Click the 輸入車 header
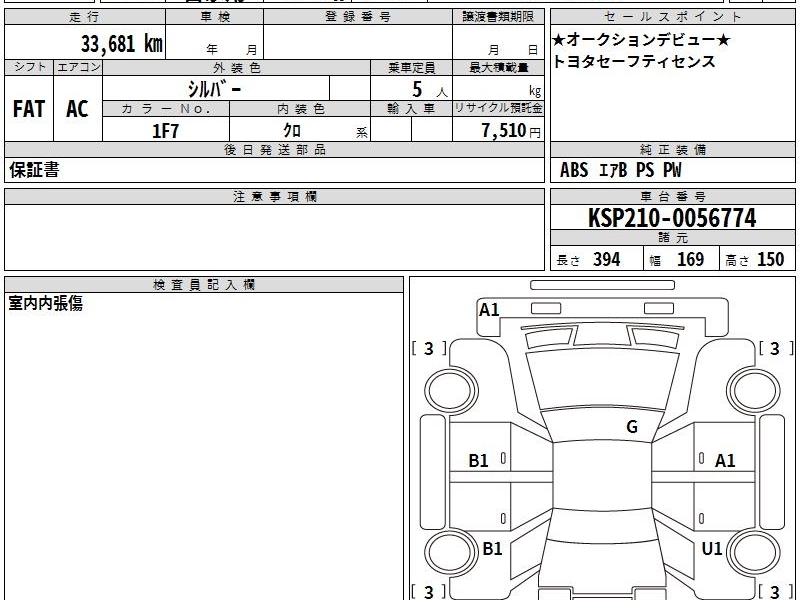The height and width of the screenshot is (600, 800). [x=411, y=109]
